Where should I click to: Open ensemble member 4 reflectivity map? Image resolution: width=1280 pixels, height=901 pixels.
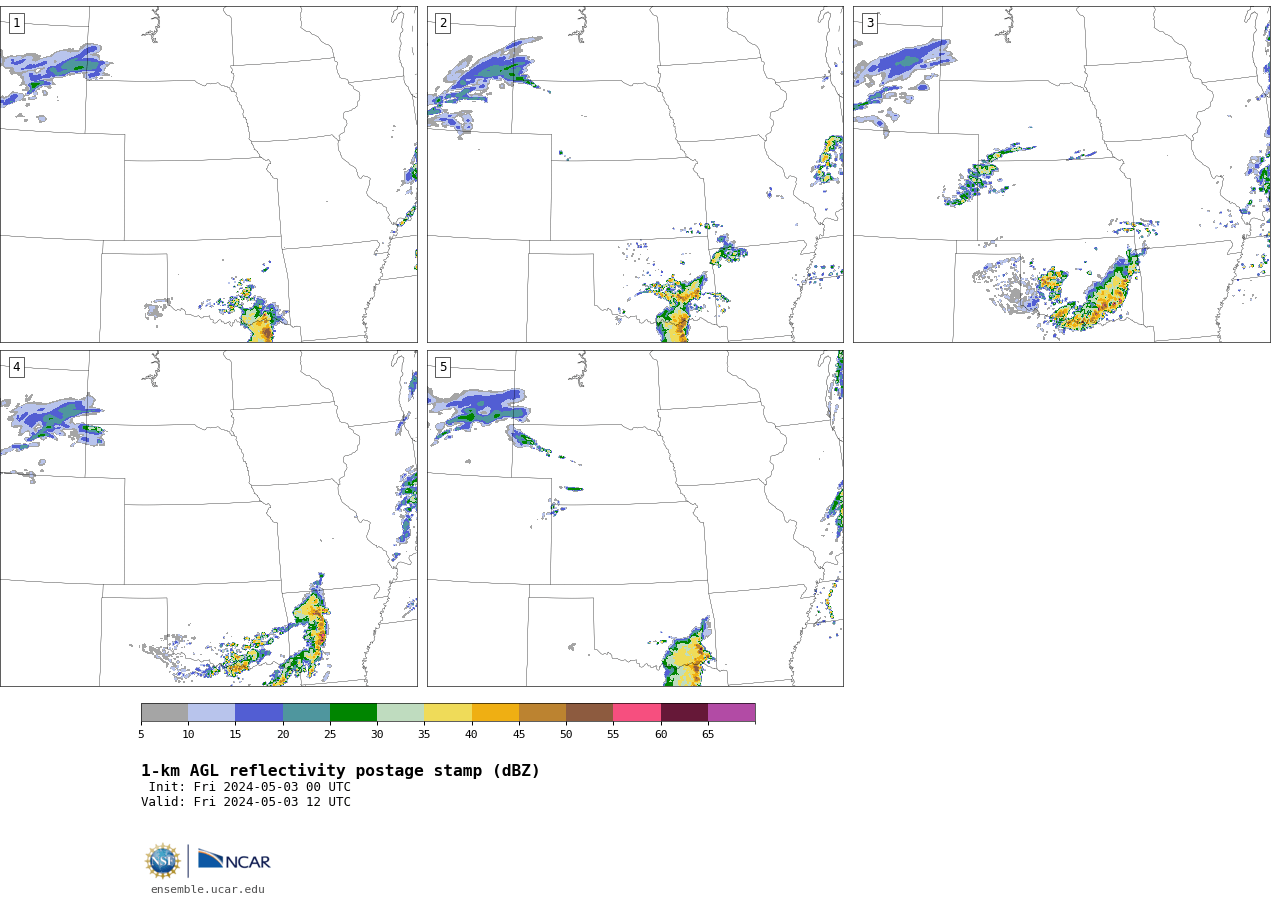tap(208, 518)
